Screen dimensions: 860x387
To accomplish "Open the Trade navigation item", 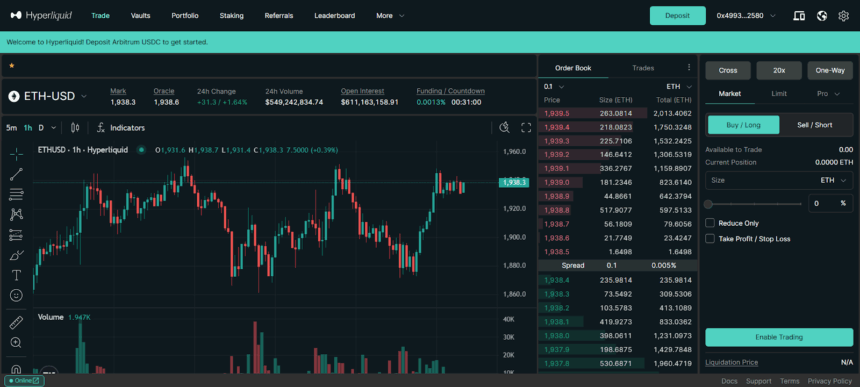I will pos(100,16).
